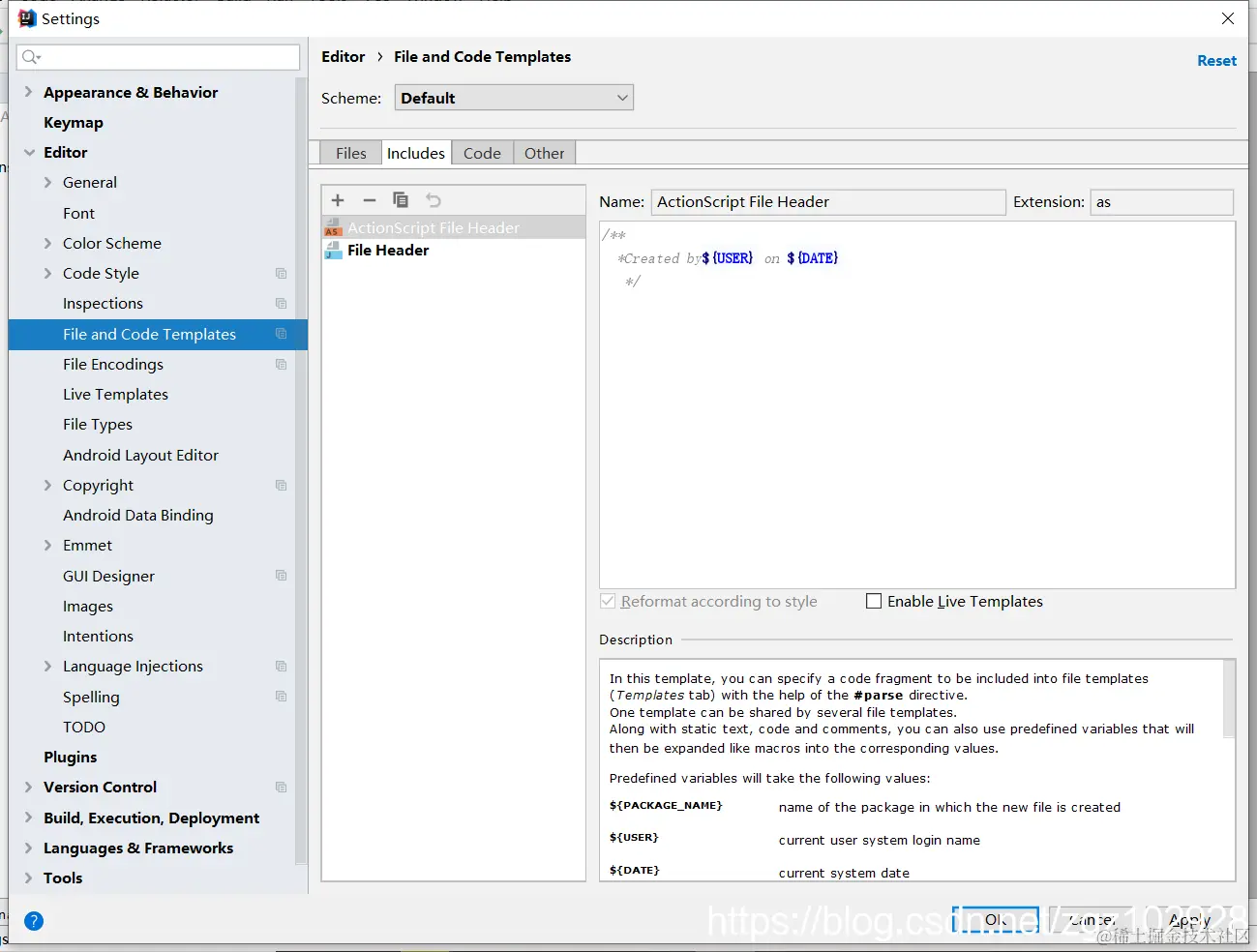Expand the Code Style node
This screenshot has width=1257, height=952.
47,274
